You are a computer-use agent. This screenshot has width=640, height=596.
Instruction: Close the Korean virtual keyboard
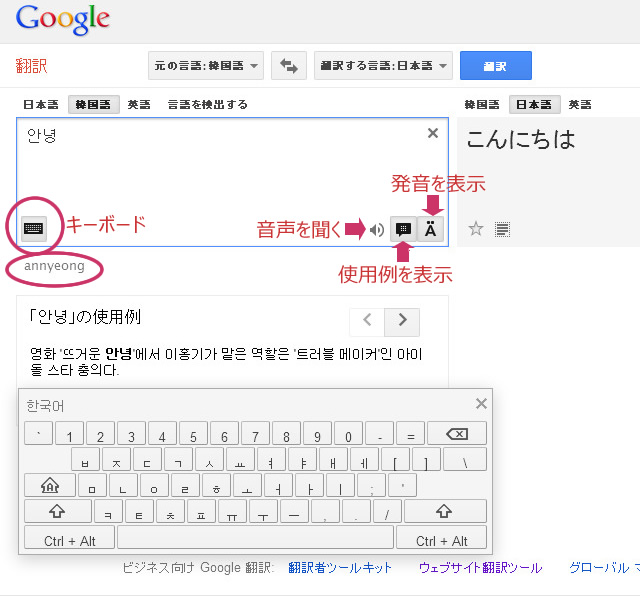coord(481,404)
